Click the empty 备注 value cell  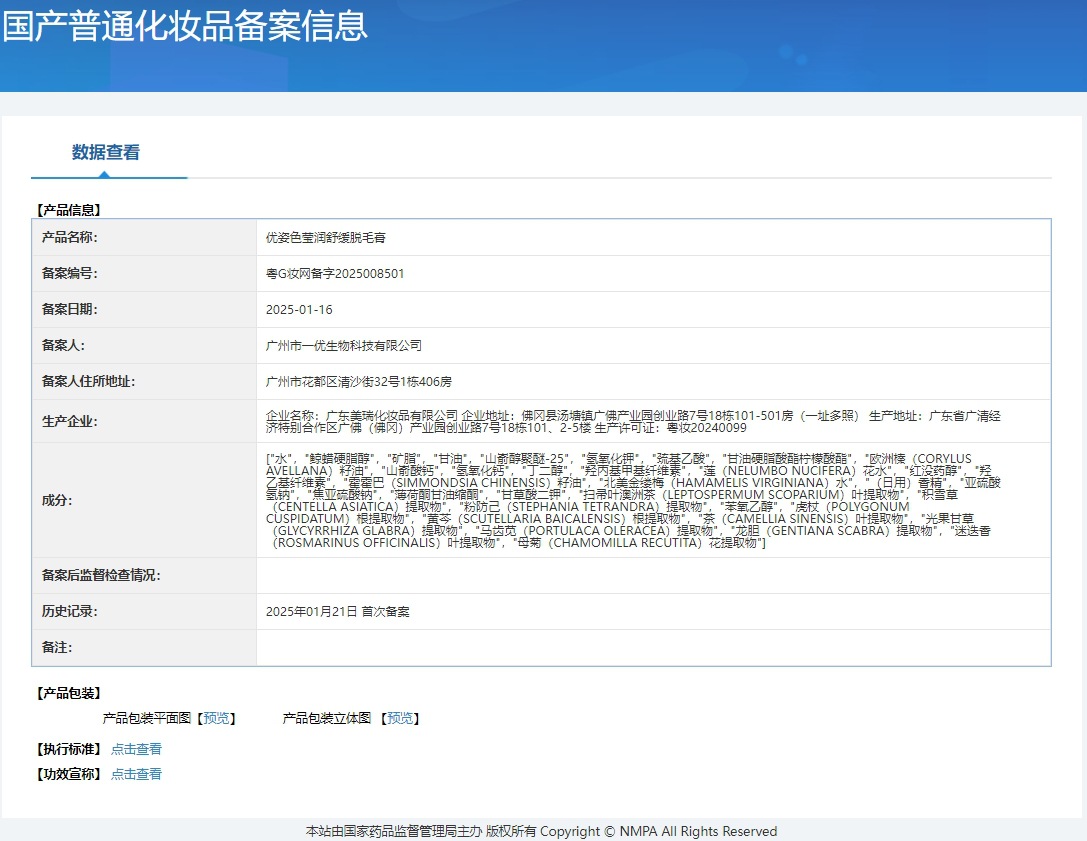(653, 648)
